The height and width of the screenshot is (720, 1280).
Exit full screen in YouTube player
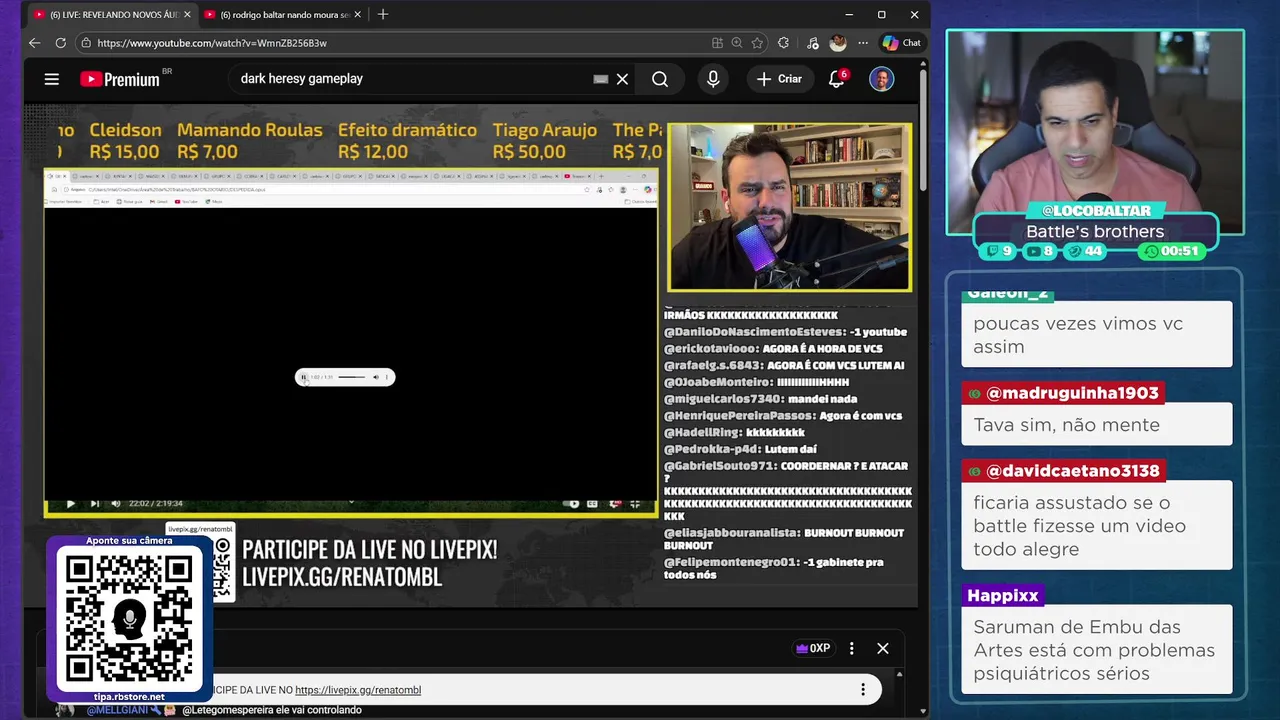[635, 503]
